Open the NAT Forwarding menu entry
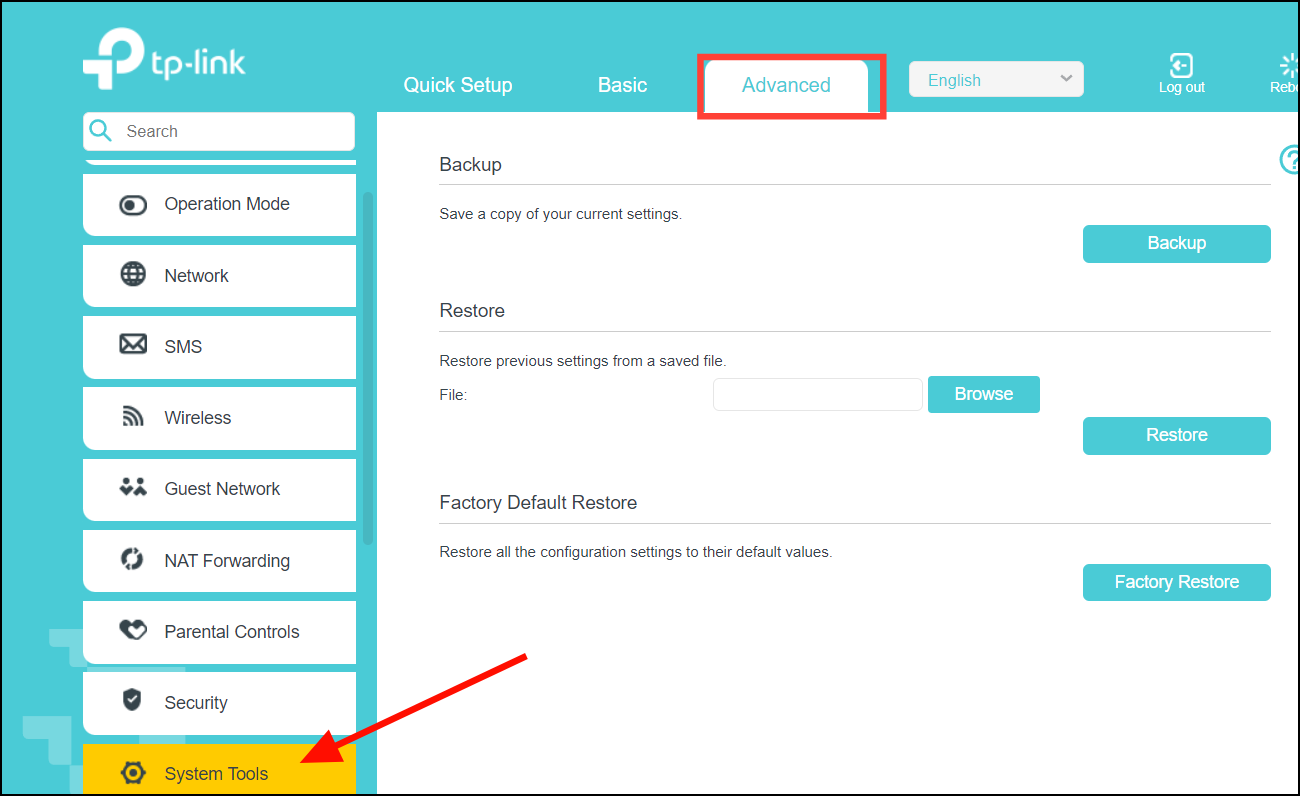This screenshot has width=1300, height=796. 219,560
